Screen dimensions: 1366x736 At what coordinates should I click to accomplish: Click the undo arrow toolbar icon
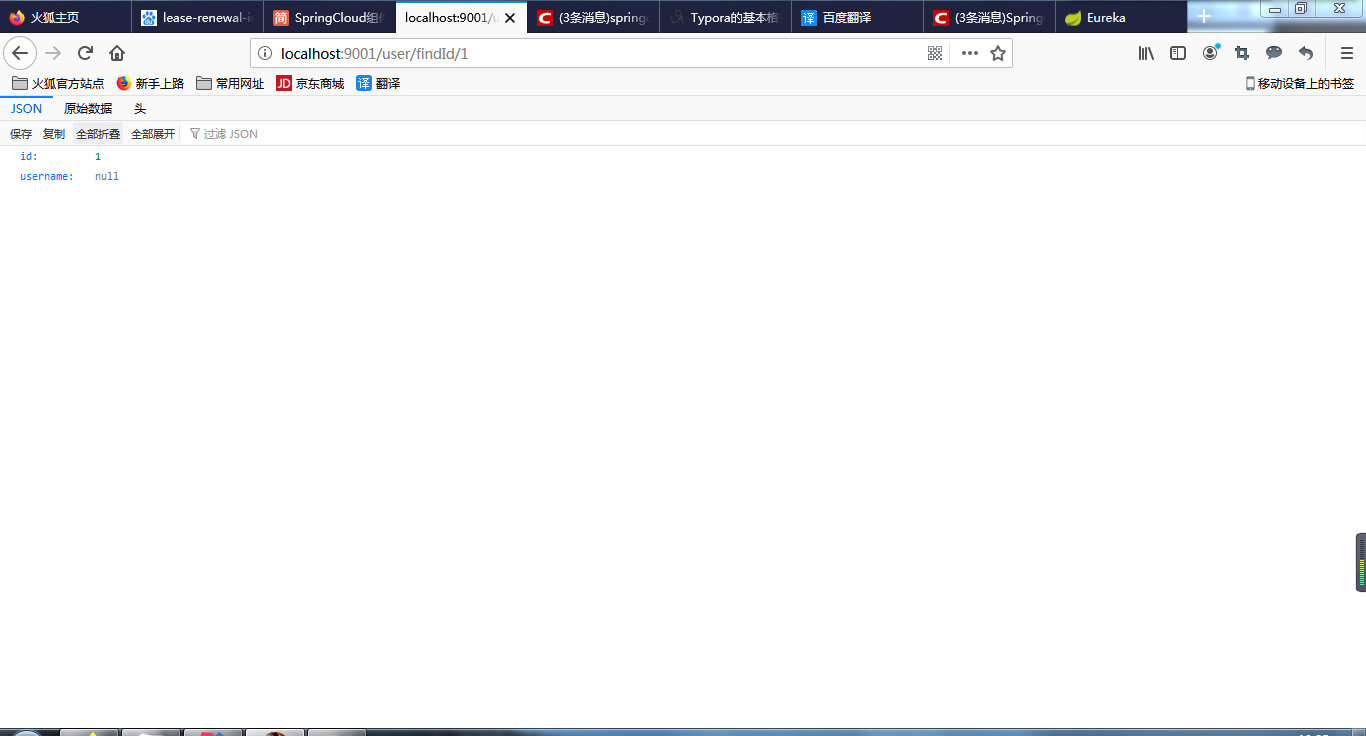[x=1306, y=53]
